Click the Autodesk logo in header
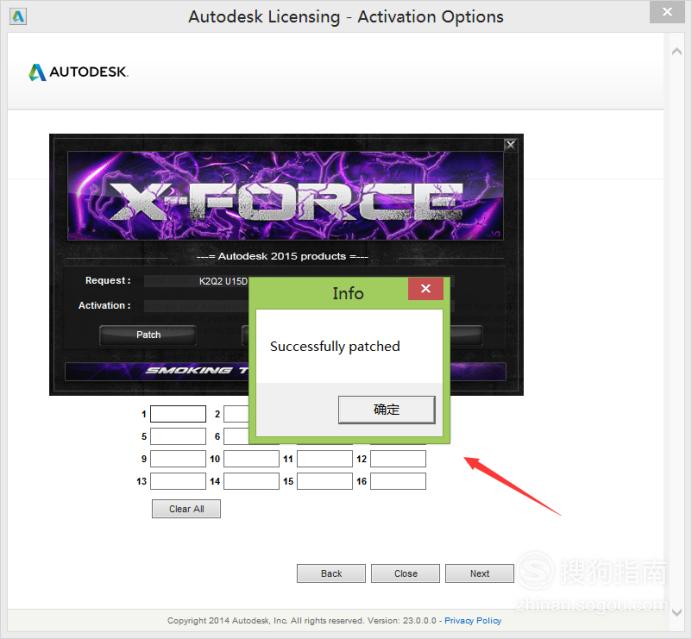This screenshot has width=692, height=639. [78, 72]
